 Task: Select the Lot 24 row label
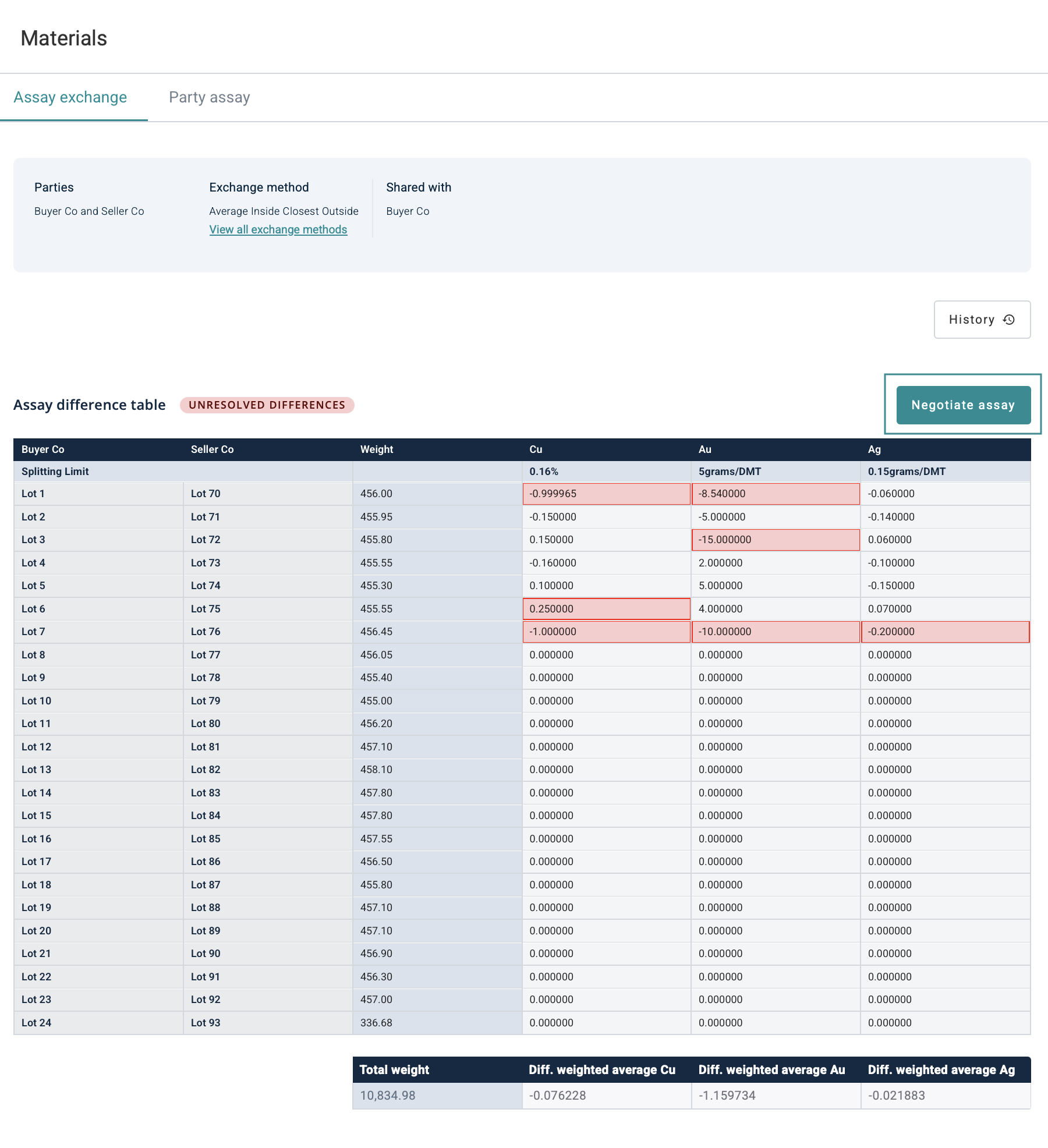click(36, 1023)
